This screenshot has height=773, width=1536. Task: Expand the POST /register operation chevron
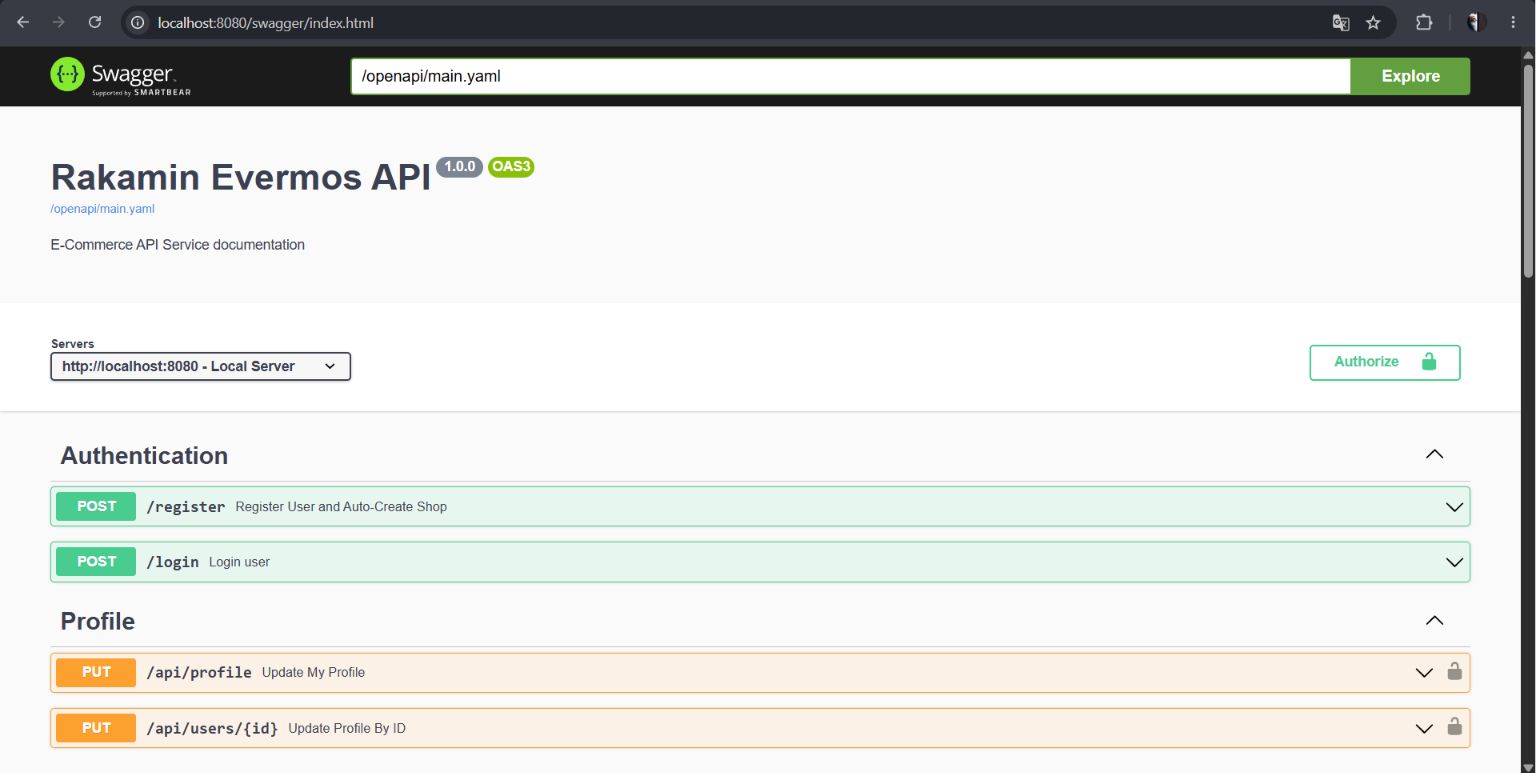pyautogui.click(x=1455, y=507)
